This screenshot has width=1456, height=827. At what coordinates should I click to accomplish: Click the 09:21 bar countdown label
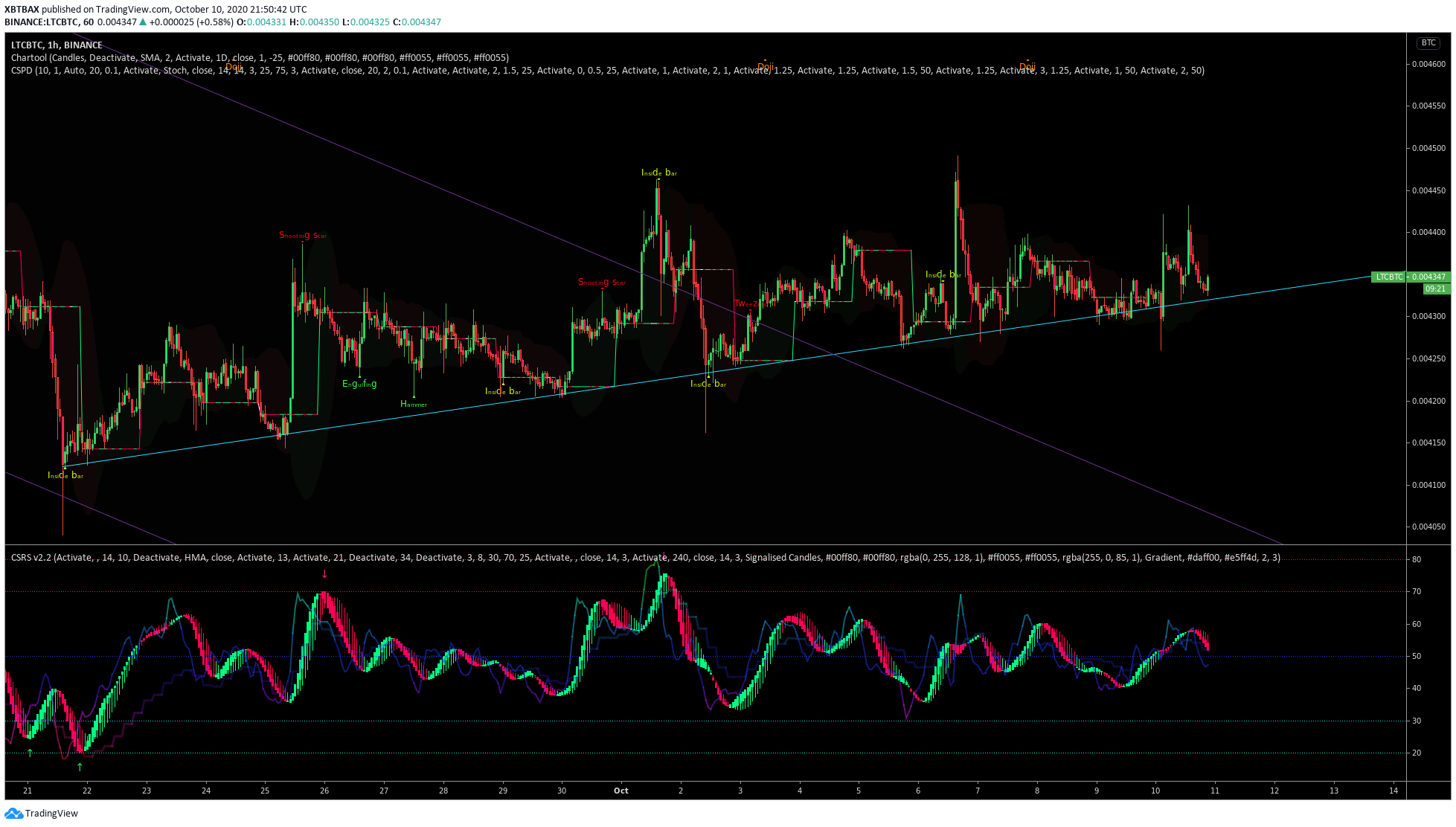(x=1436, y=289)
